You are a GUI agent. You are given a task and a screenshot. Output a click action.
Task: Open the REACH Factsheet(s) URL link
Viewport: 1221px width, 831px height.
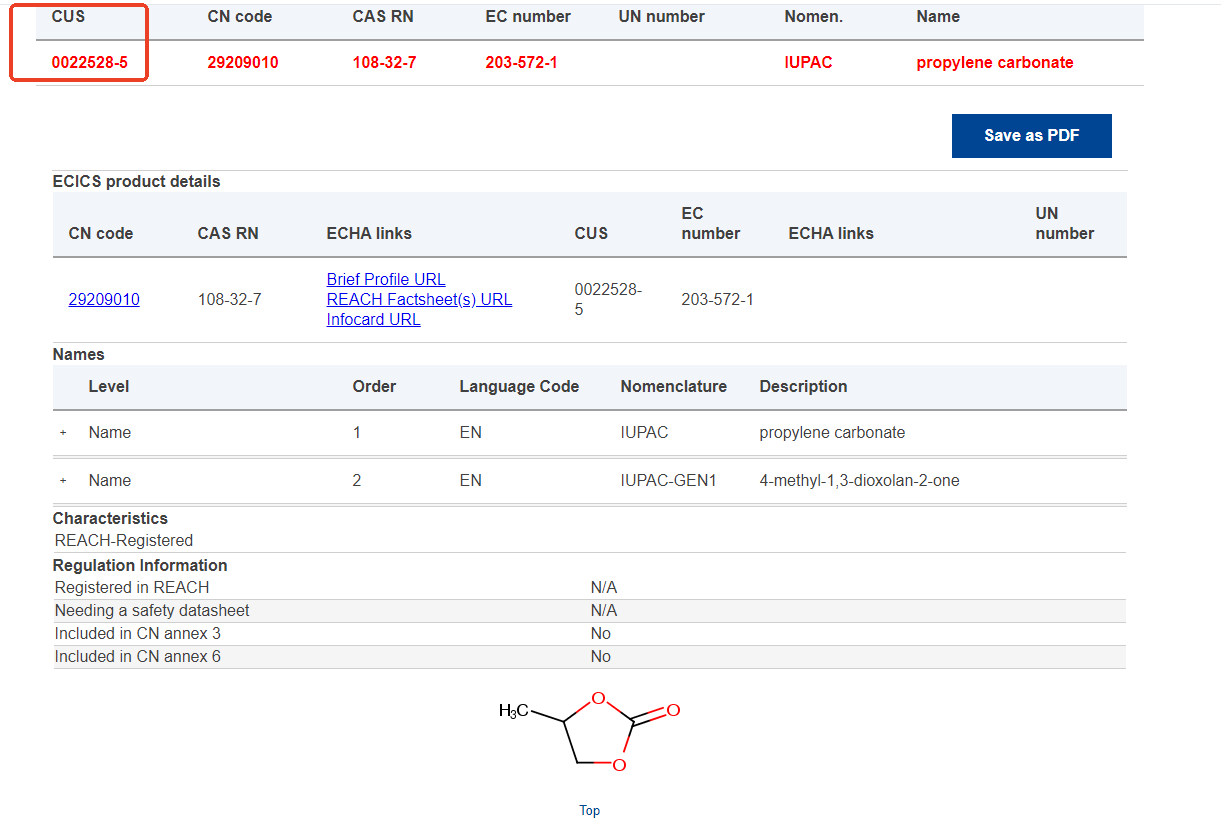(x=419, y=300)
